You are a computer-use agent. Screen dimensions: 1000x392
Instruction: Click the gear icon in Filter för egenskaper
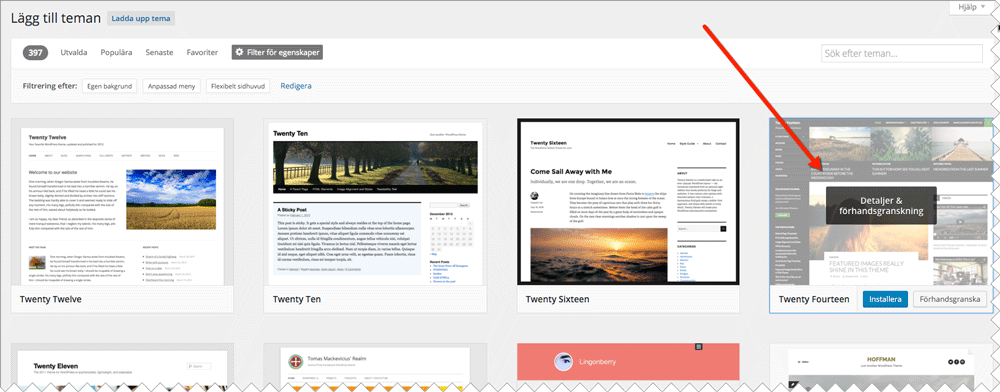click(240, 52)
